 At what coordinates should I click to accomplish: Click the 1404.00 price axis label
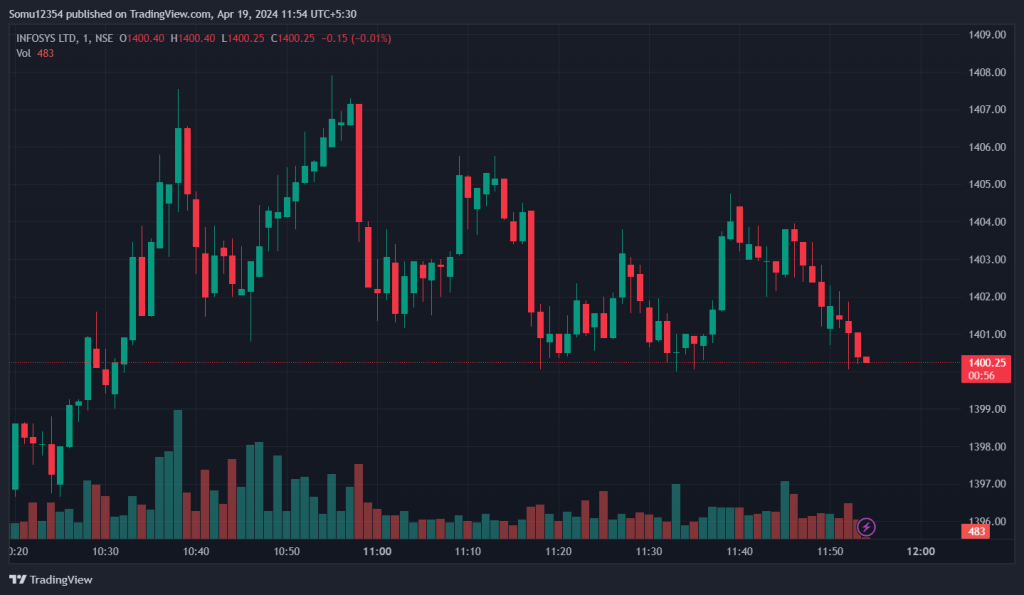click(x=987, y=222)
